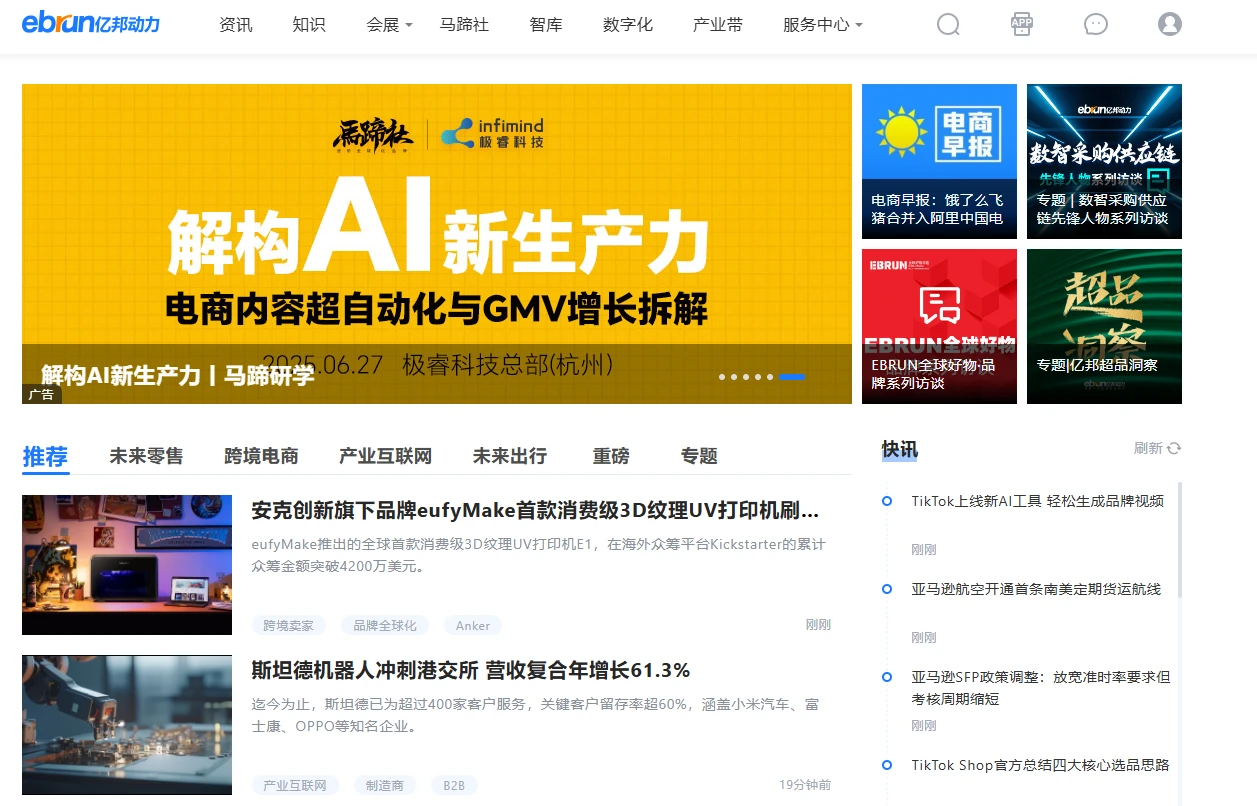This screenshot has height=806, width=1257.
Task: Open 智库 in top navigation
Action: pos(545,25)
